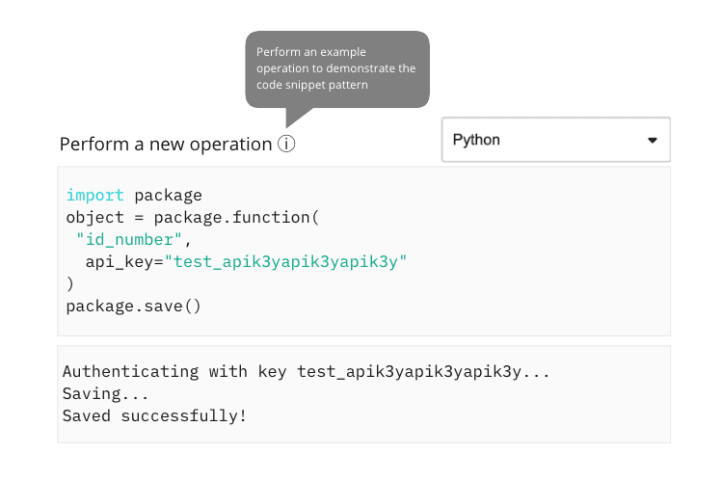Click the "object = package.function(" line
Viewport: 720px width, 480px height.
[191, 217]
